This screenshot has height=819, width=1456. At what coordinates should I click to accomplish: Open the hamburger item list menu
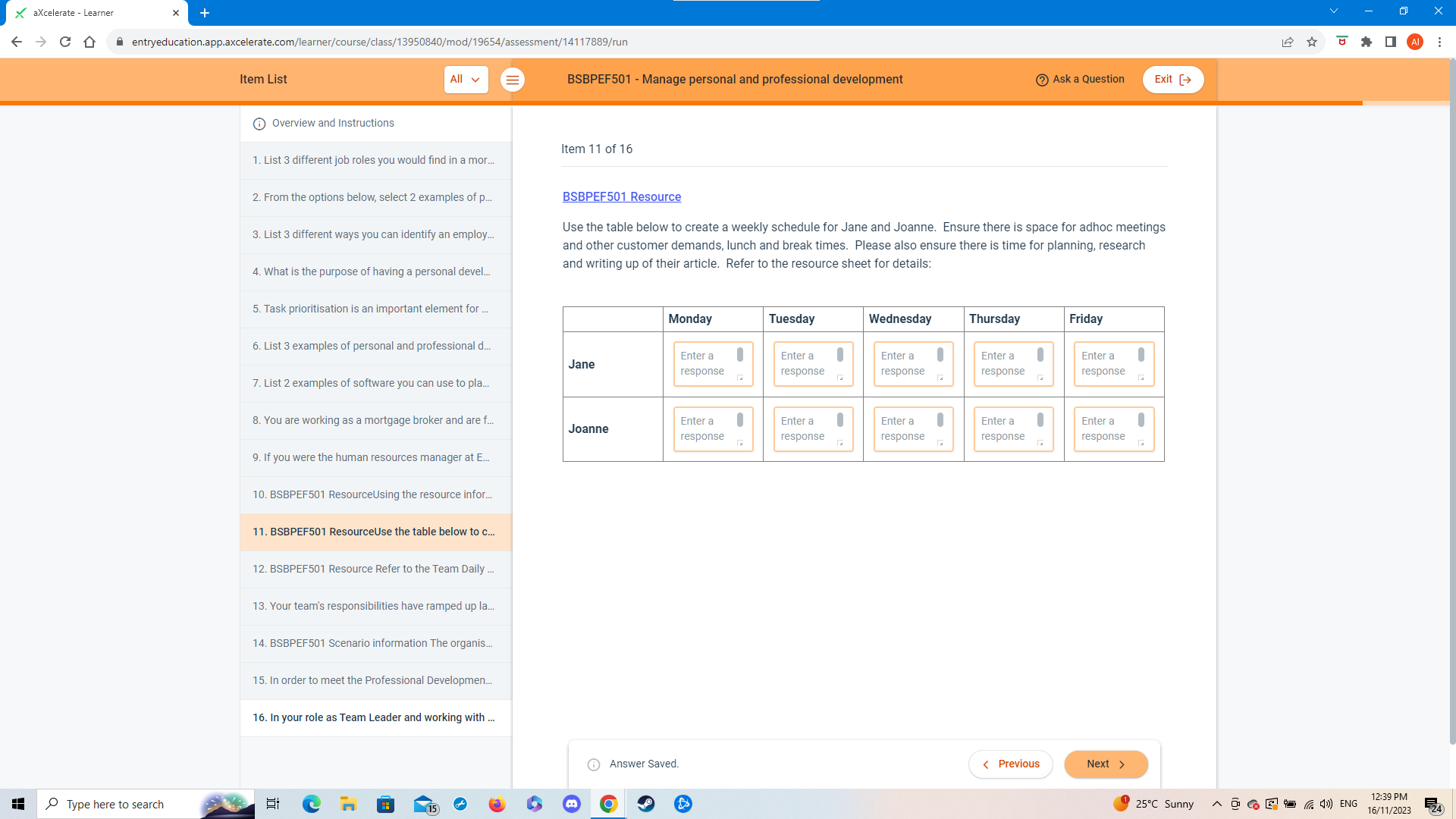point(513,79)
